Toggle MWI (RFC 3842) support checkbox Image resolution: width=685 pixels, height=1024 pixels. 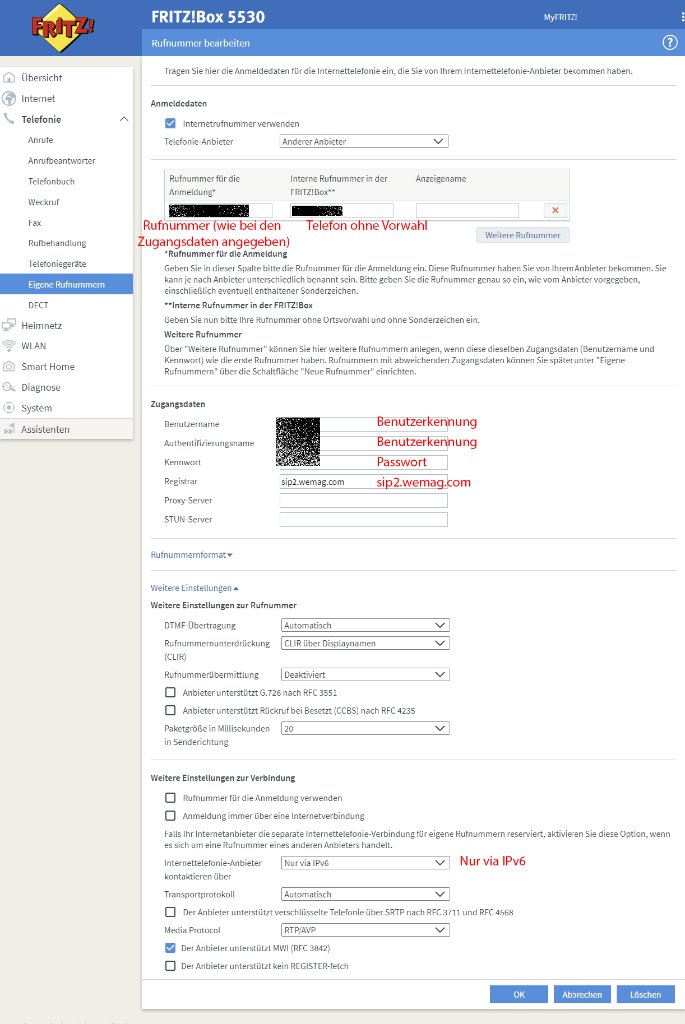click(170, 948)
